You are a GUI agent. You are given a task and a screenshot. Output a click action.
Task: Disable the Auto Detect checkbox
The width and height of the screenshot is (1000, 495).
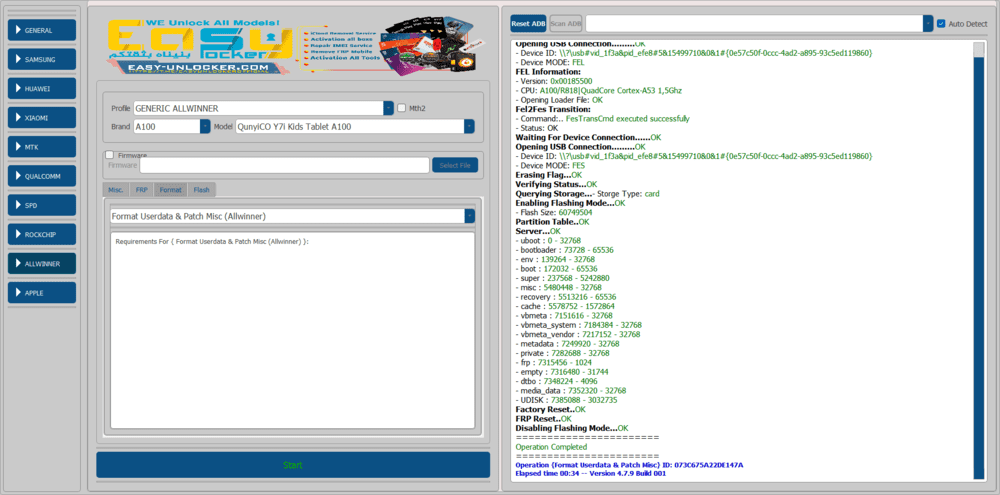click(941, 24)
